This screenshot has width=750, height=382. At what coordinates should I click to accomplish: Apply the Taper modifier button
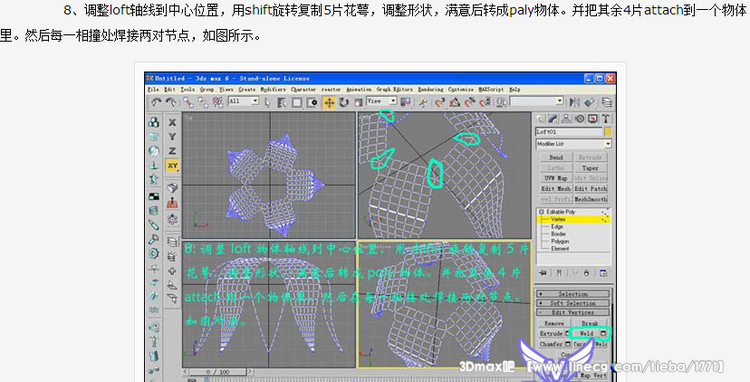[590, 168]
